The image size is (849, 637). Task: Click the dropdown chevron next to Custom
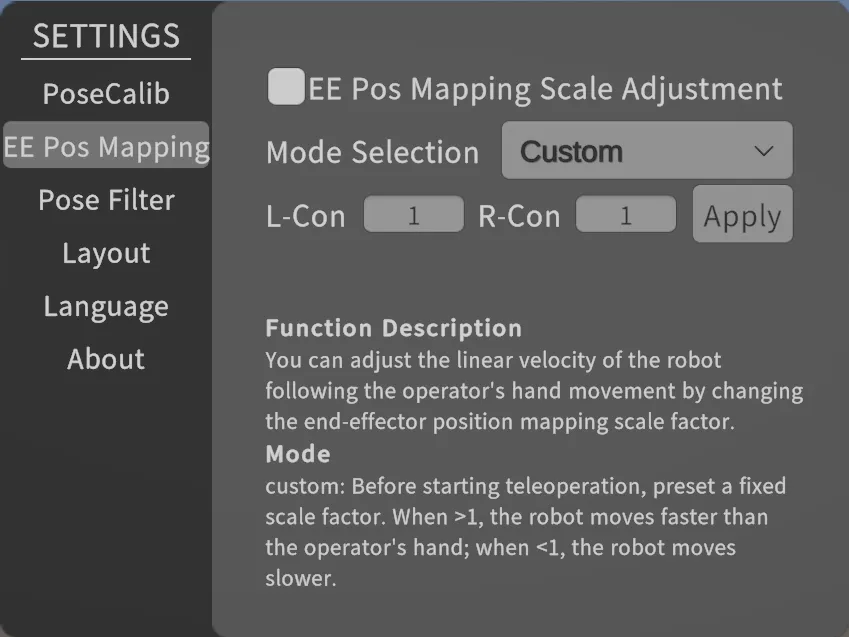(x=763, y=151)
